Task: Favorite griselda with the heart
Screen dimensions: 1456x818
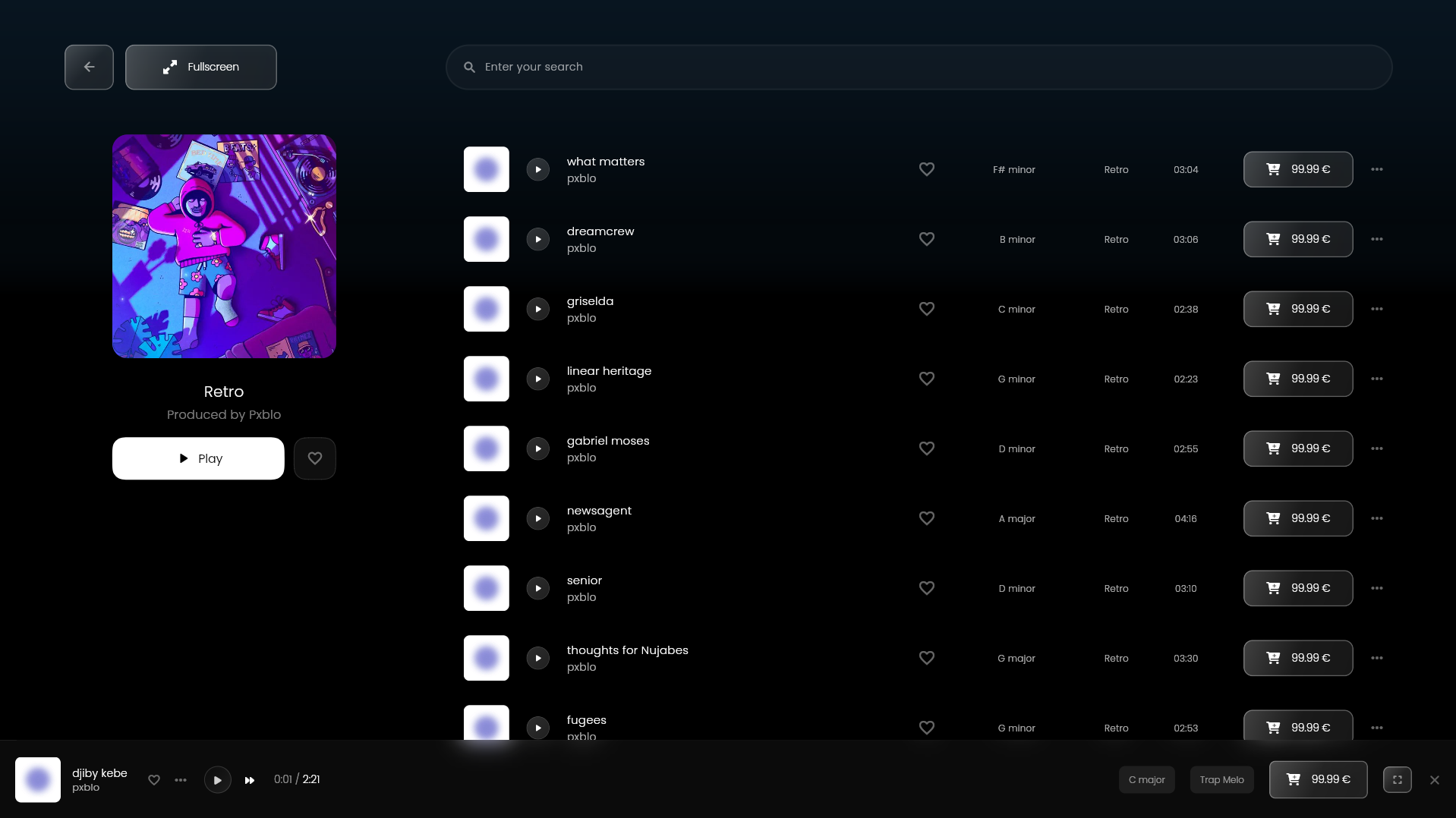Action: click(927, 309)
